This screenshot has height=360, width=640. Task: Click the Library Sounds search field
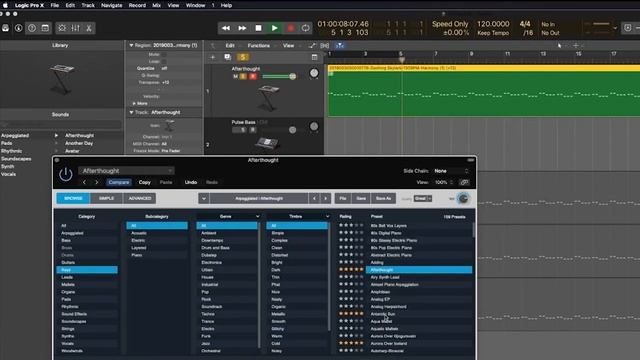coord(61,124)
